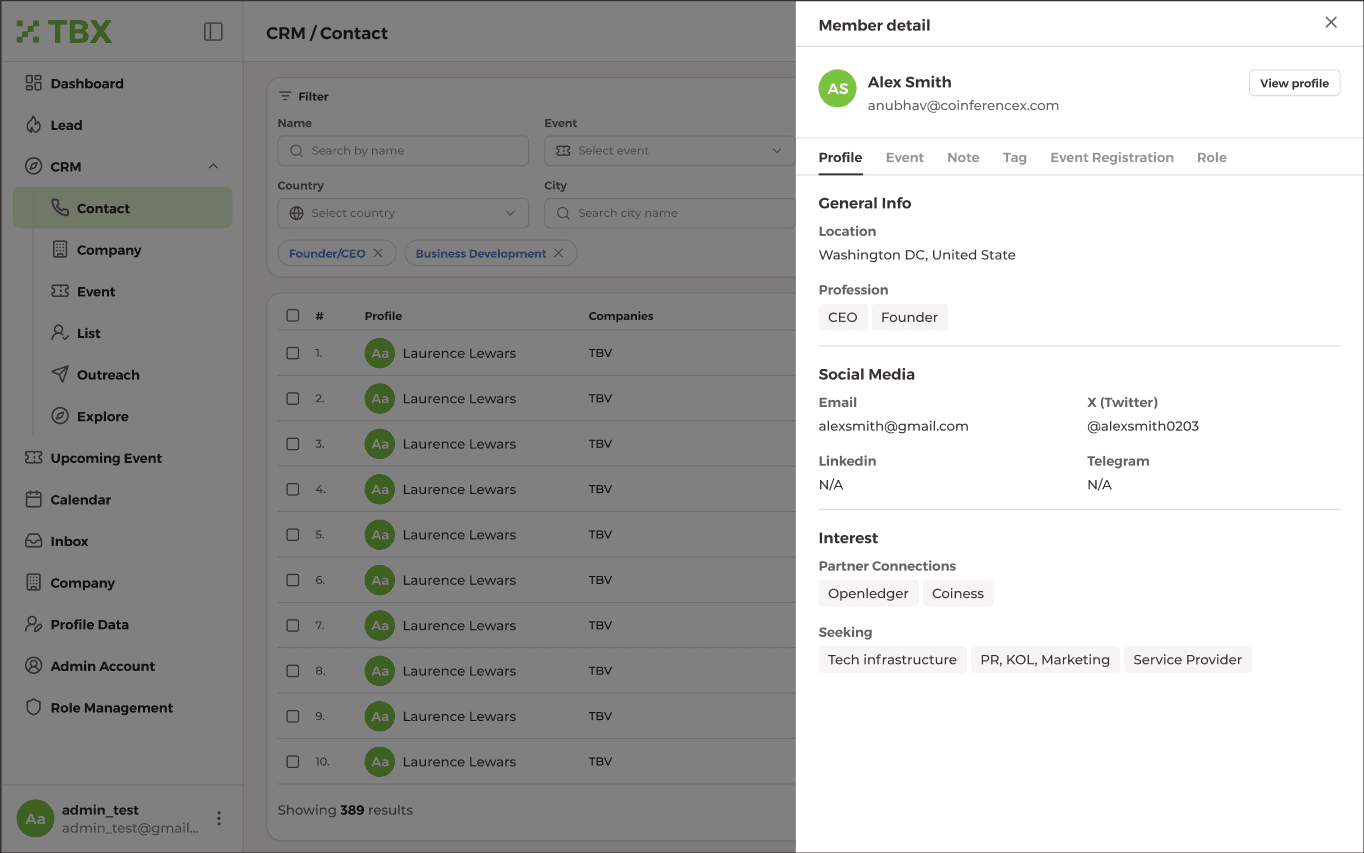Click Alex Smith's AS avatar
Image resolution: width=1364 pixels, height=853 pixels.
tap(838, 88)
